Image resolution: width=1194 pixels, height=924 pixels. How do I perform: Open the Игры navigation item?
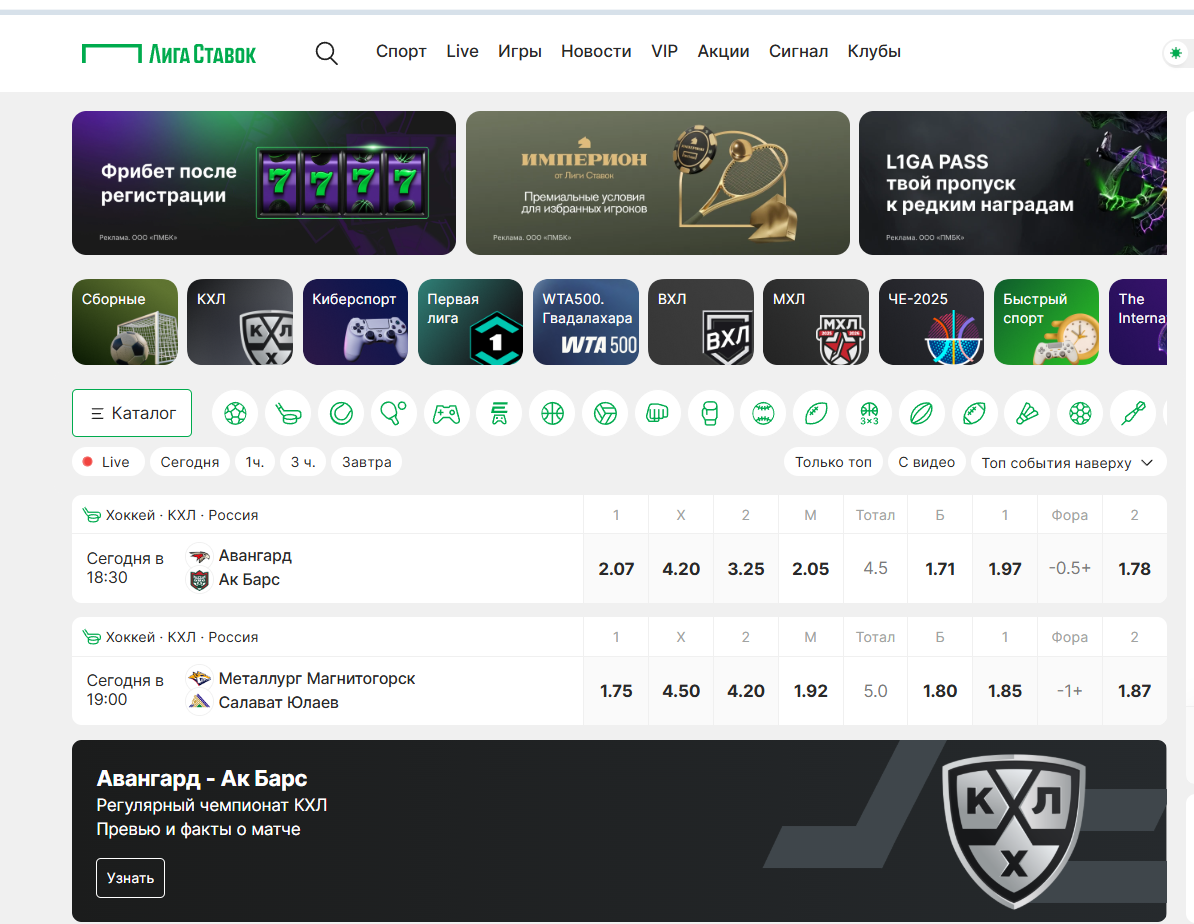pos(520,51)
